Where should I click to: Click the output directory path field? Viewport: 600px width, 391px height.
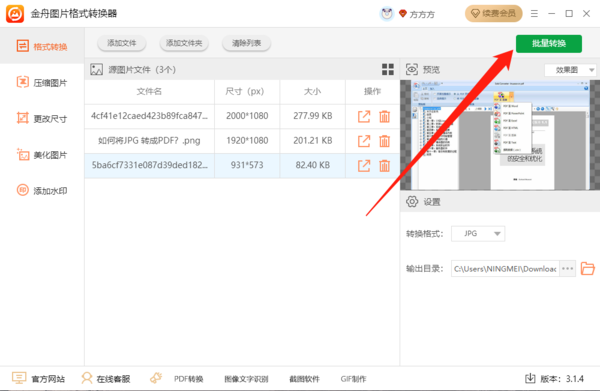pyautogui.click(x=505, y=269)
